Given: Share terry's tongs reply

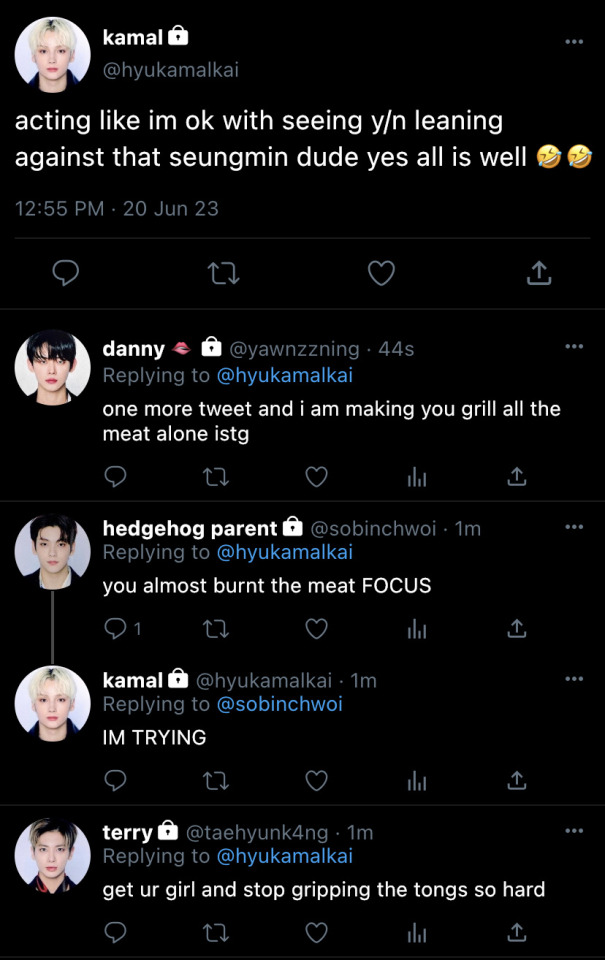Looking at the screenshot, I should 517,932.
